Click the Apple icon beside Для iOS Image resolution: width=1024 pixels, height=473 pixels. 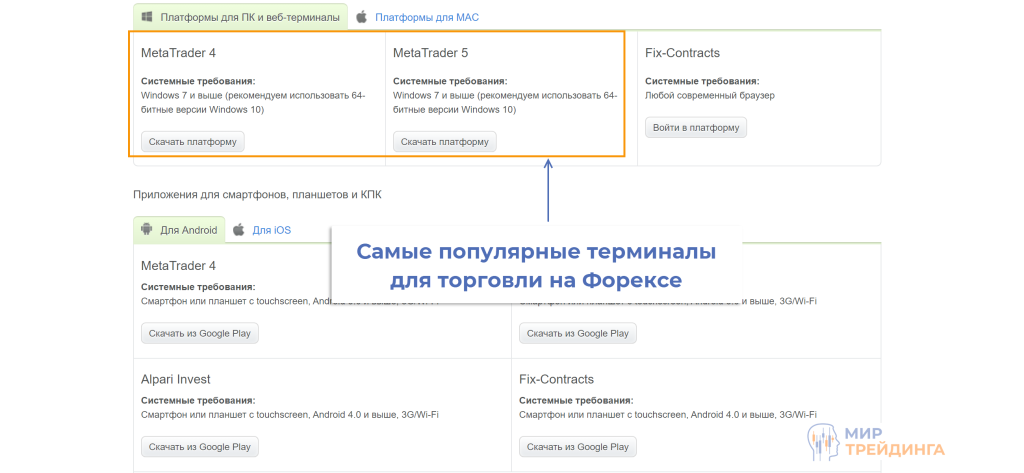click(239, 229)
